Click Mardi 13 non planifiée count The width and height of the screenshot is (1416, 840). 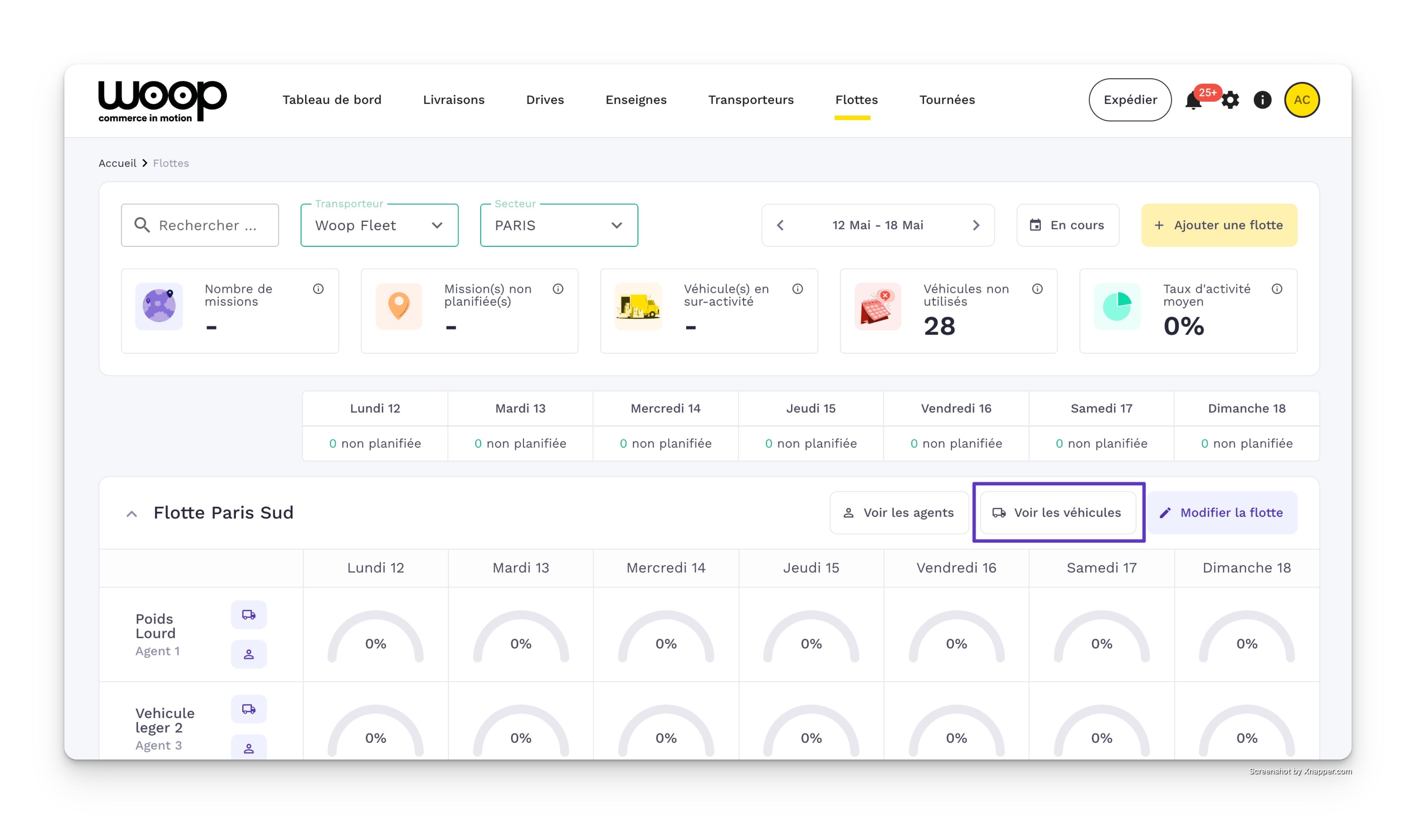520,444
